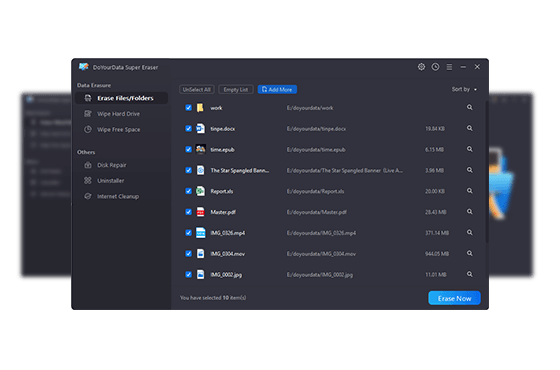Select the E:/doyourdata/Report.xls path
The width and height of the screenshot is (560, 370).
click(x=315, y=191)
